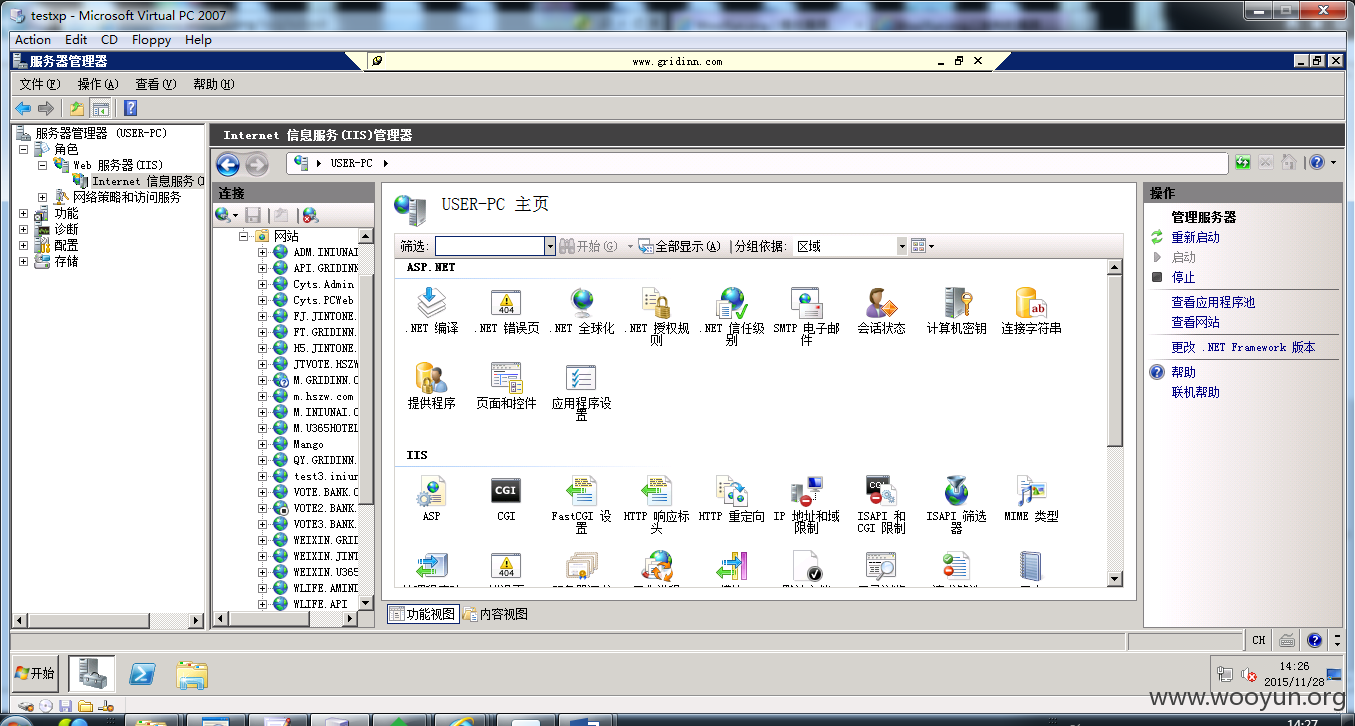Open the FastCGI 设置 icon
This screenshot has height=726, width=1355.
tap(581, 491)
